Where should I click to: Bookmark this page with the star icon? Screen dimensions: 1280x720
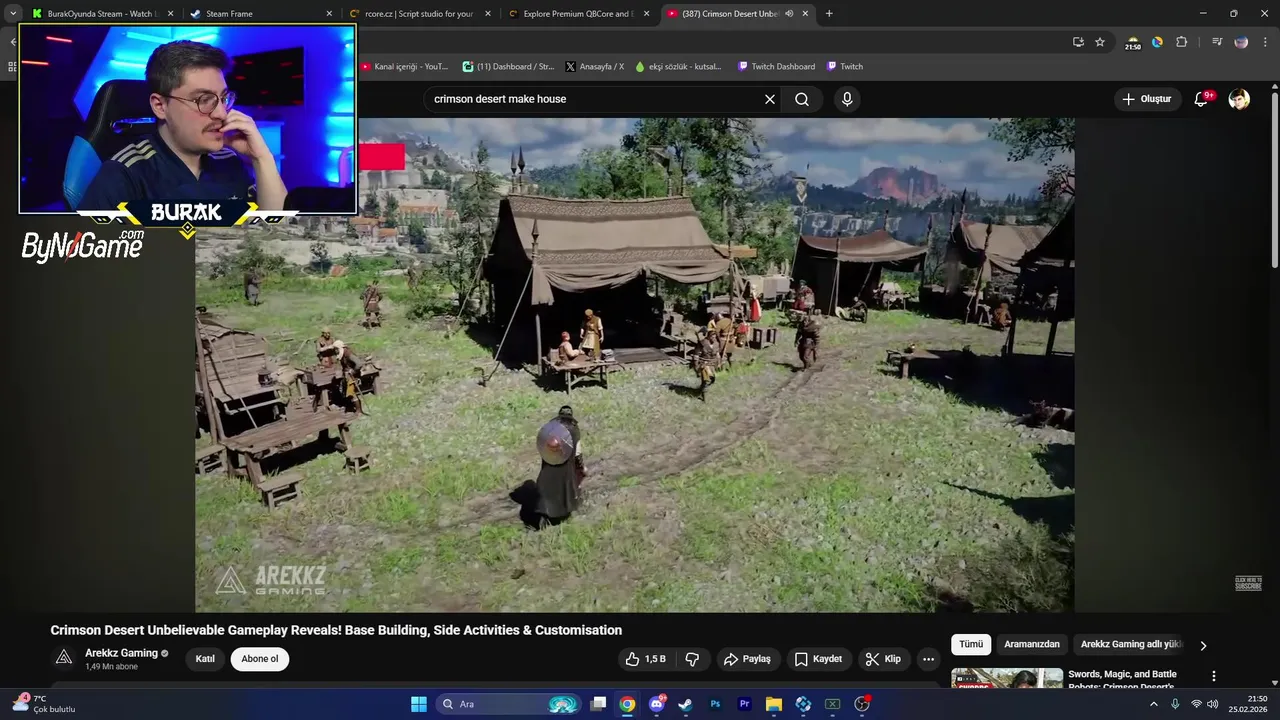[1100, 42]
